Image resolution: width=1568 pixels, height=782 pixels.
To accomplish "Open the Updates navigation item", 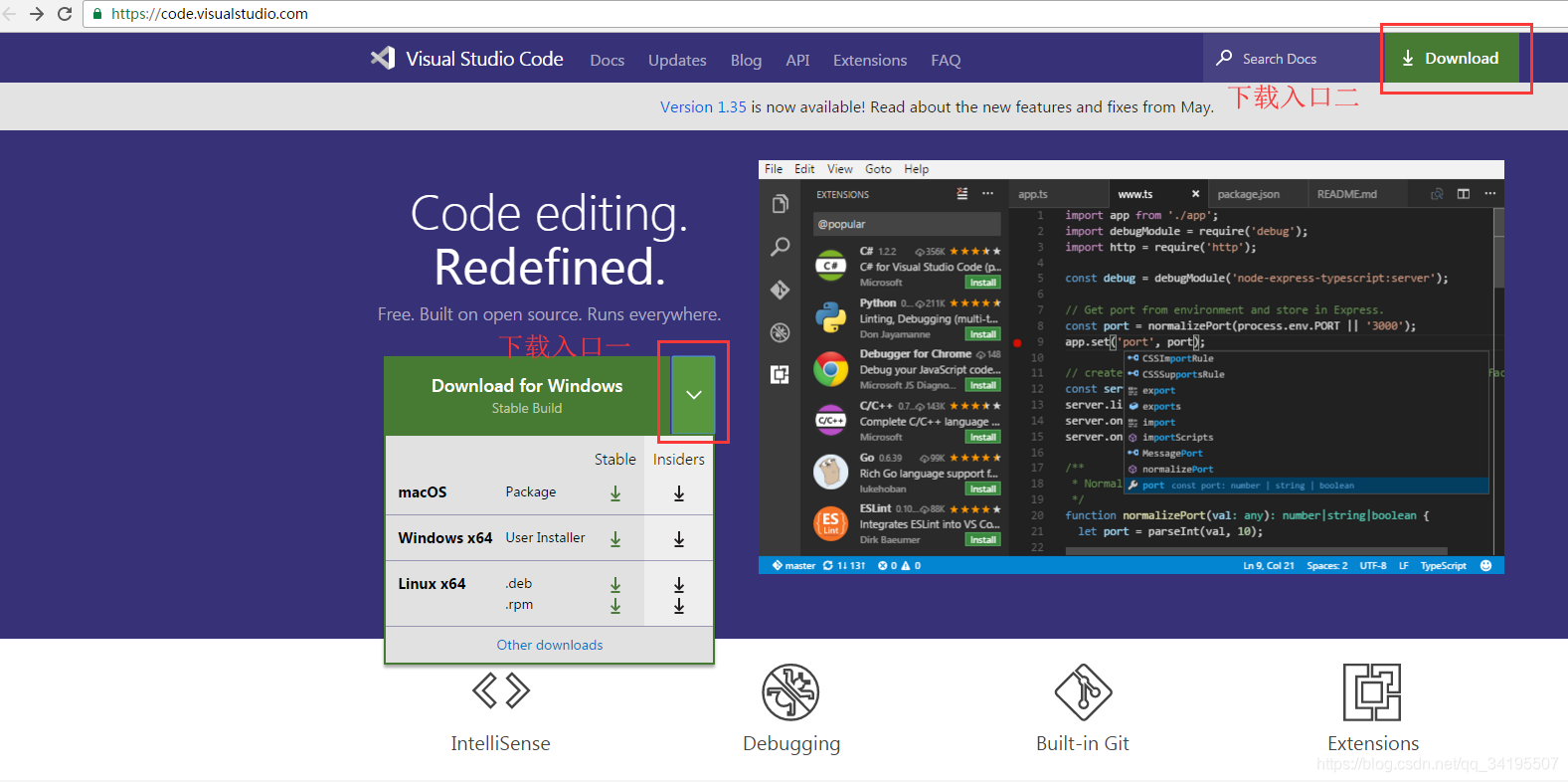I will (x=677, y=60).
